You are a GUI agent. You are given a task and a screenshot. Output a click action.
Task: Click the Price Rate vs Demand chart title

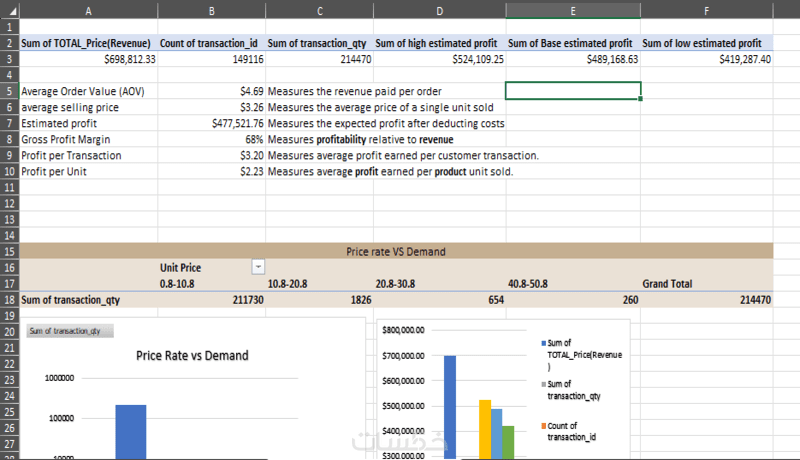[192, 355]
